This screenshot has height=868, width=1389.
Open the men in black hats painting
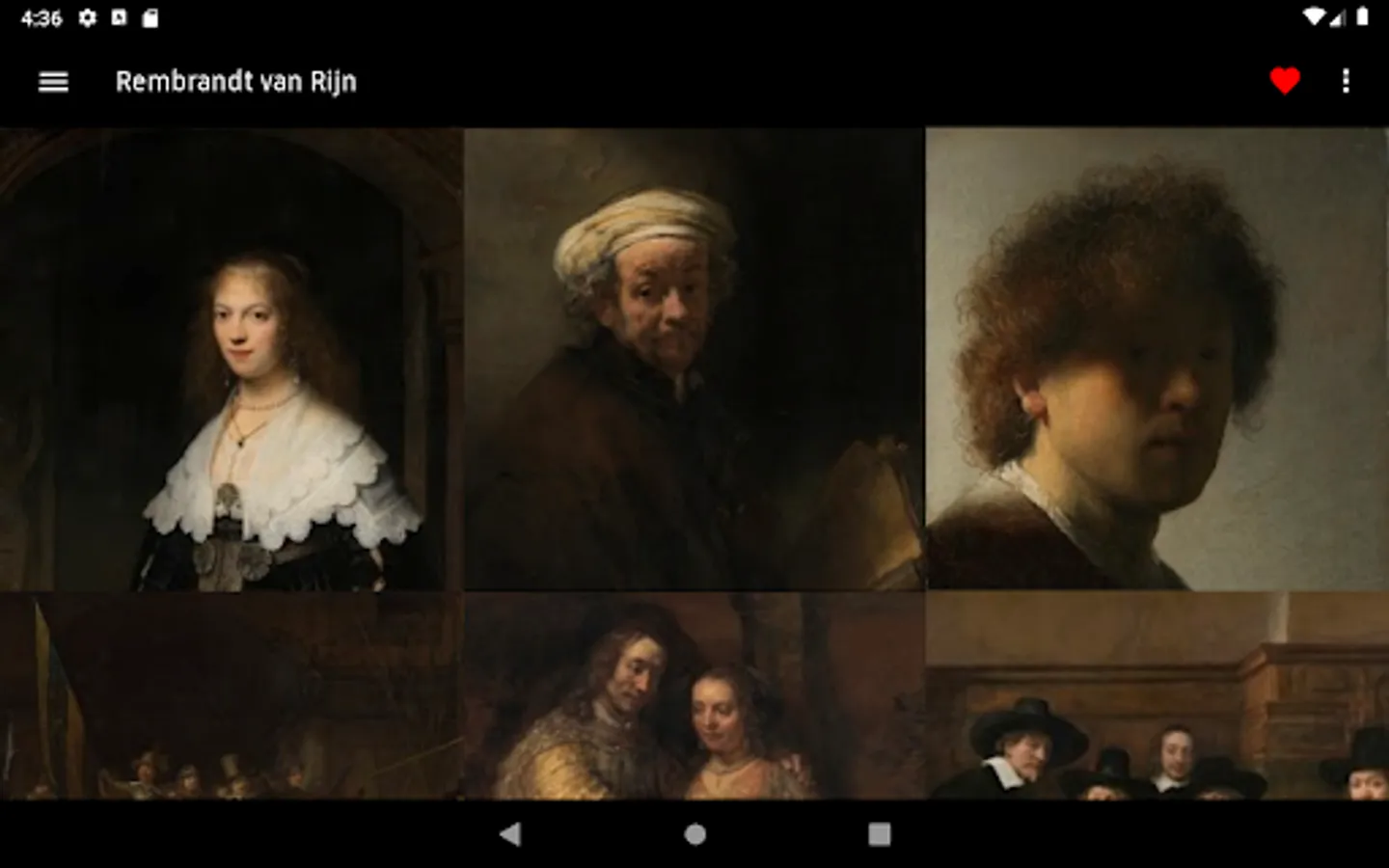point(1157,695)
